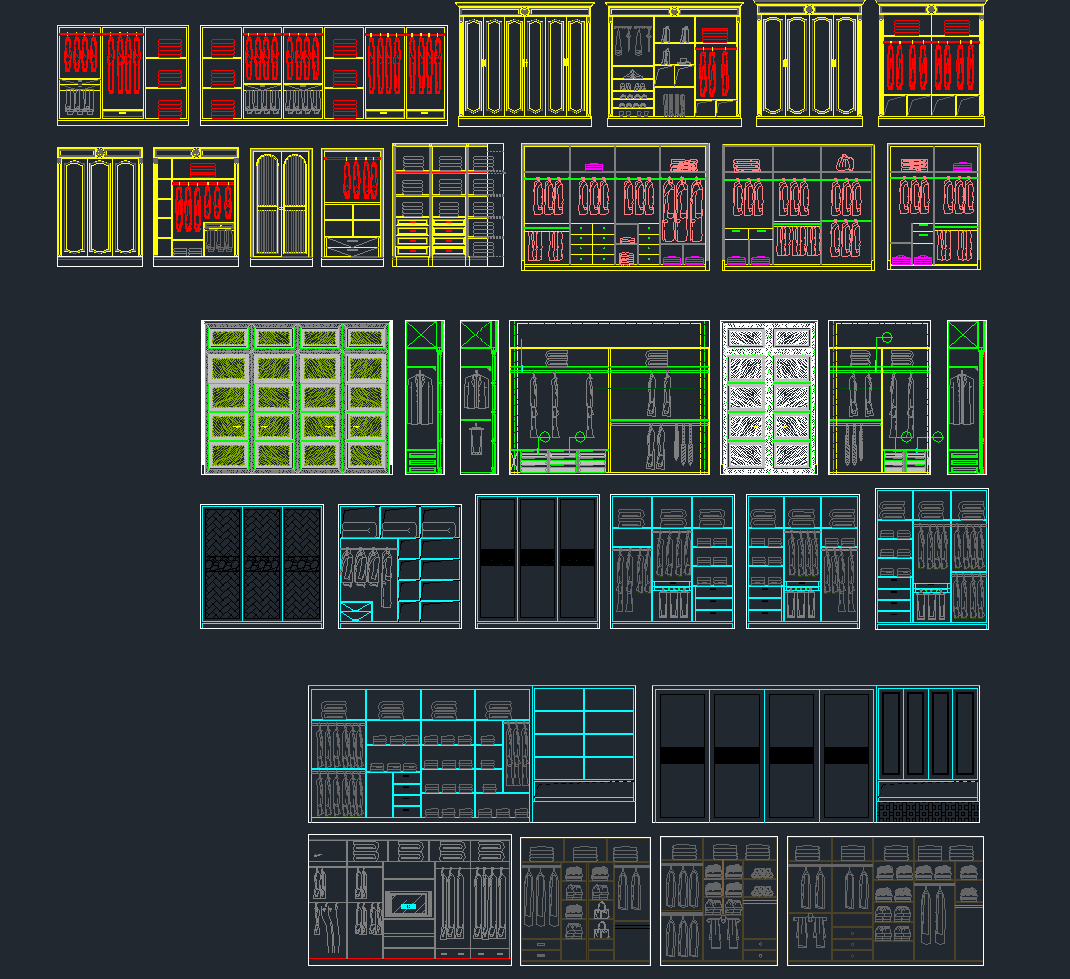Select the cyan cabinet with four narrow doors
The width and height of the screenshot is (1070, 979).
click(928, 735)
